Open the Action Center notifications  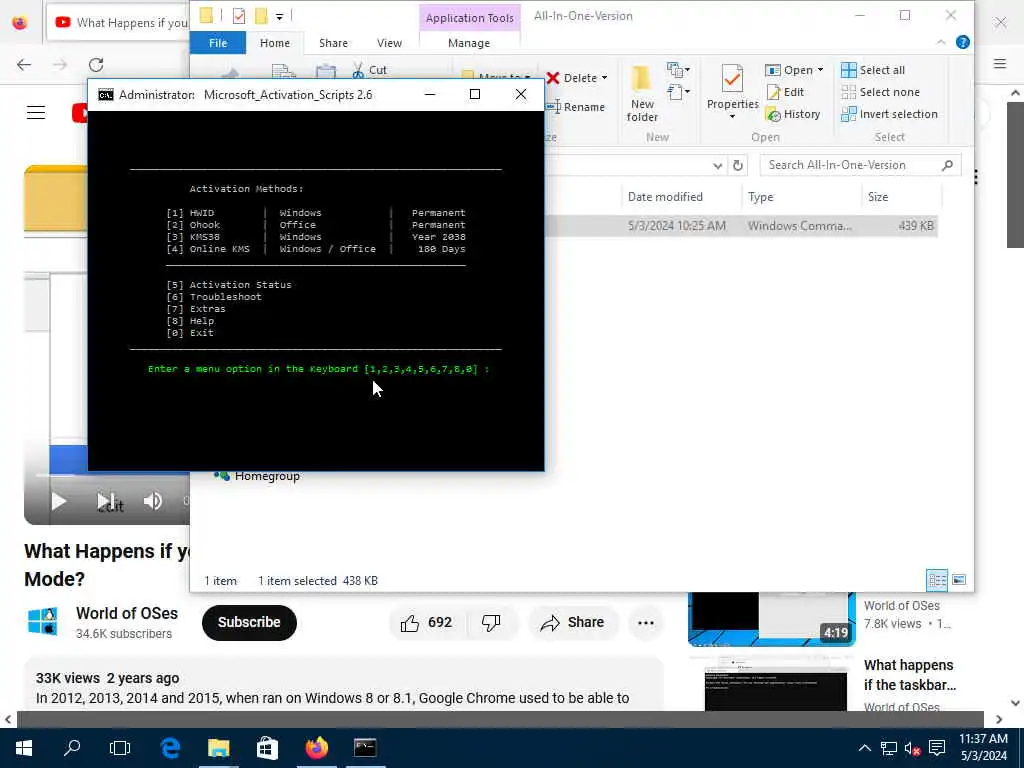937,748
